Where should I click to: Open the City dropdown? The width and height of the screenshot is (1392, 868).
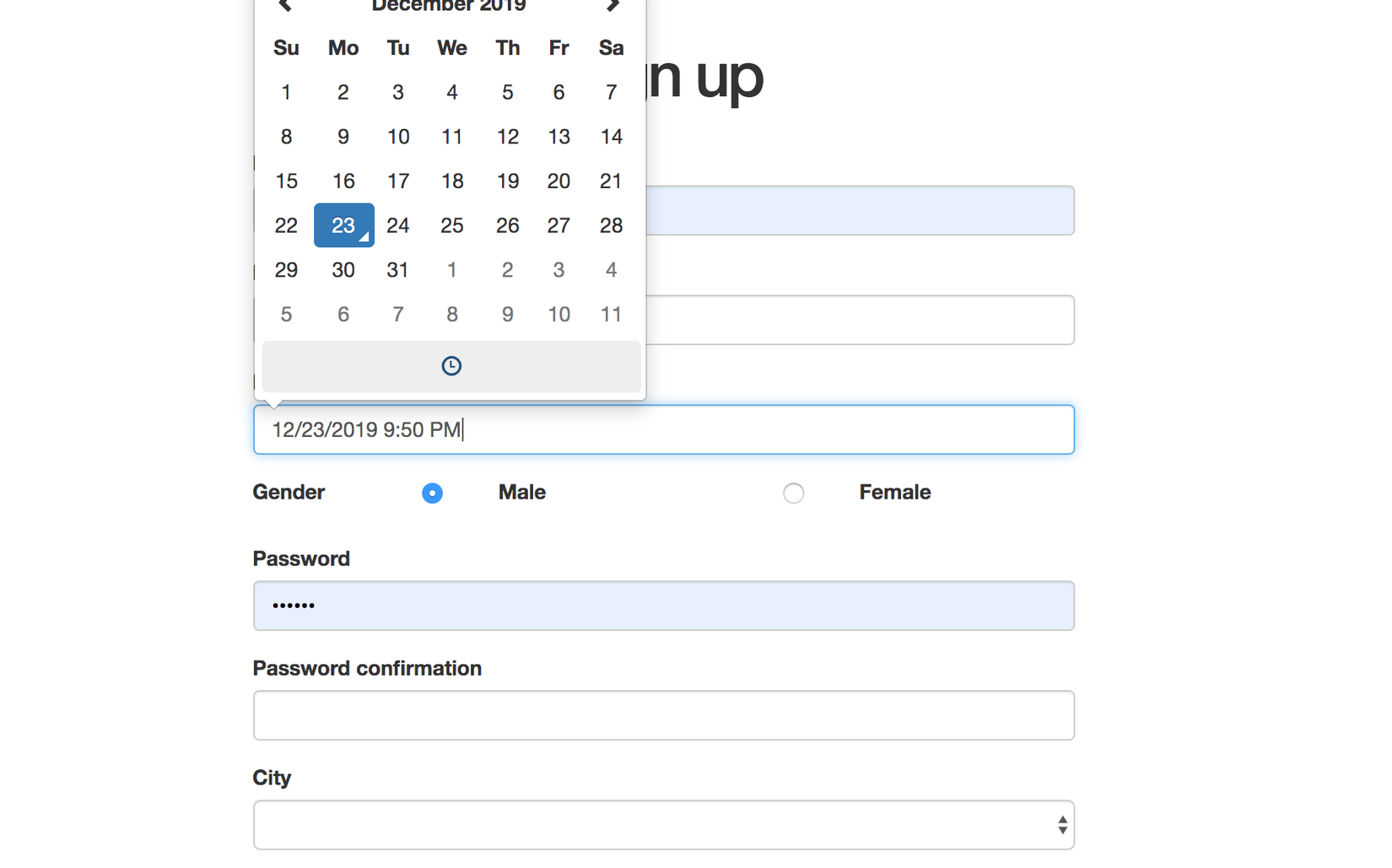tap(663, 825)
